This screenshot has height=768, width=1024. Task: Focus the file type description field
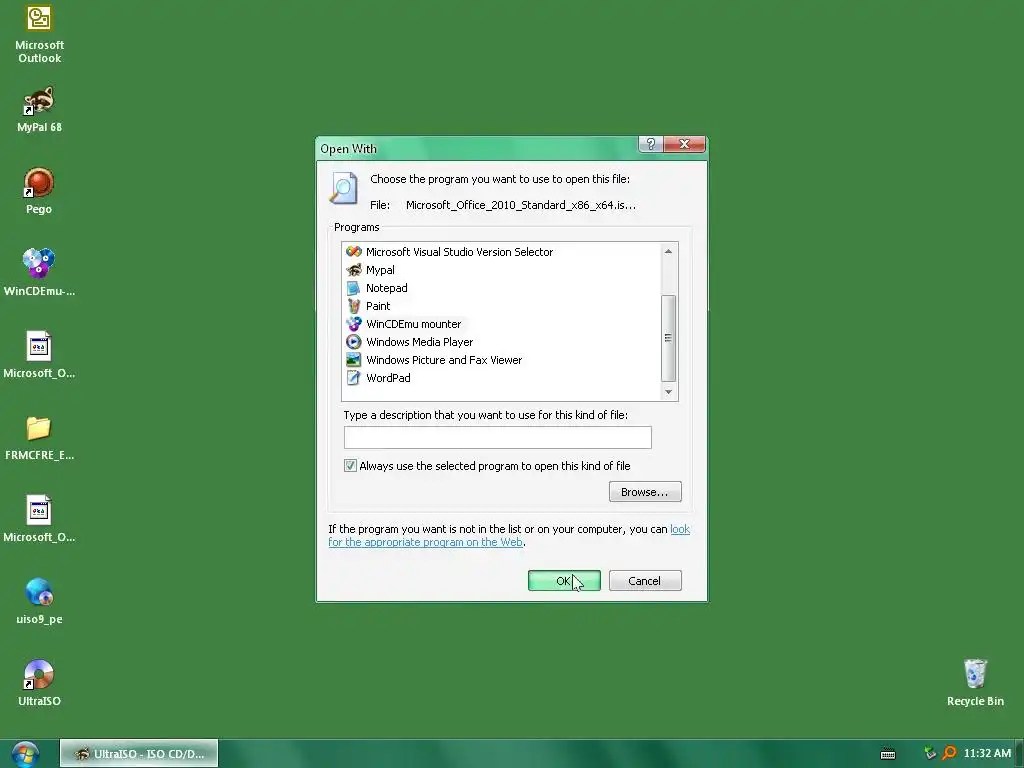click(x=498, y=438)
